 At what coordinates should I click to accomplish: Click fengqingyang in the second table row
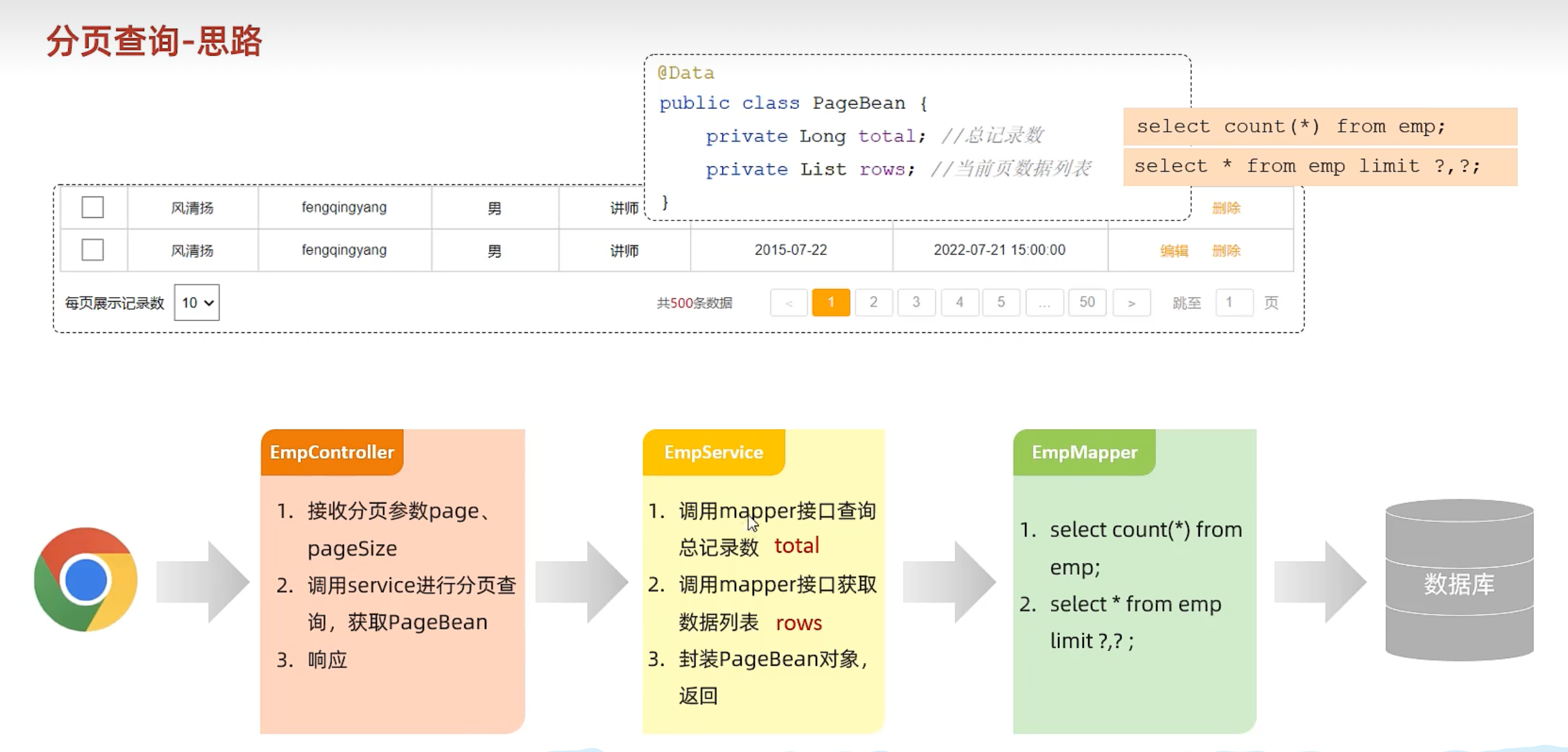(x=344, y=250)
